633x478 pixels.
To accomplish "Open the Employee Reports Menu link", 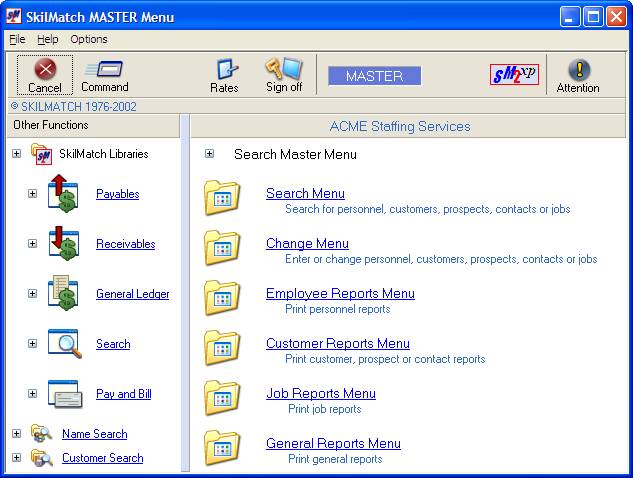I will [x=340, y=294].
